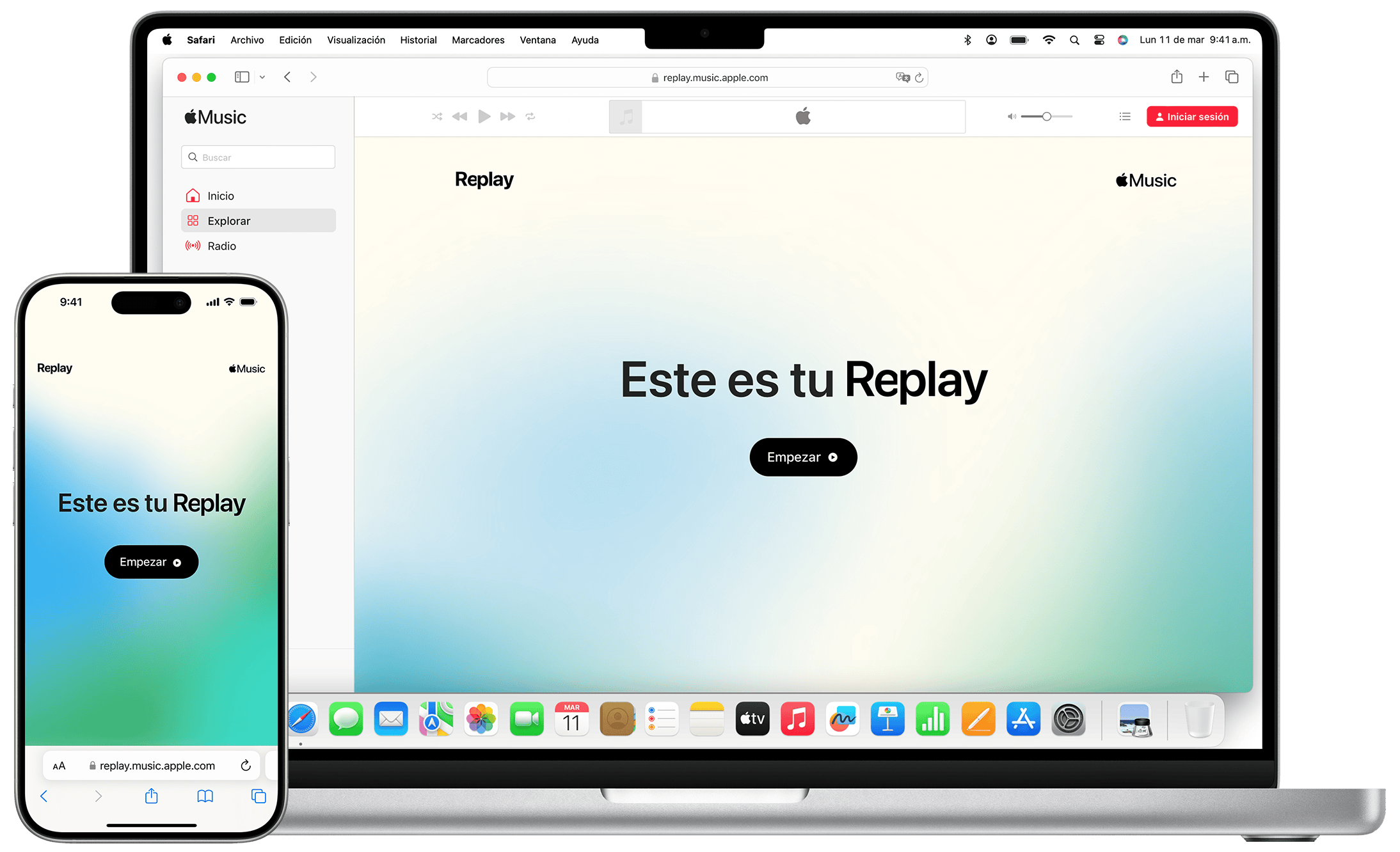Toggle the Safari sidebar button

(242, 77)
